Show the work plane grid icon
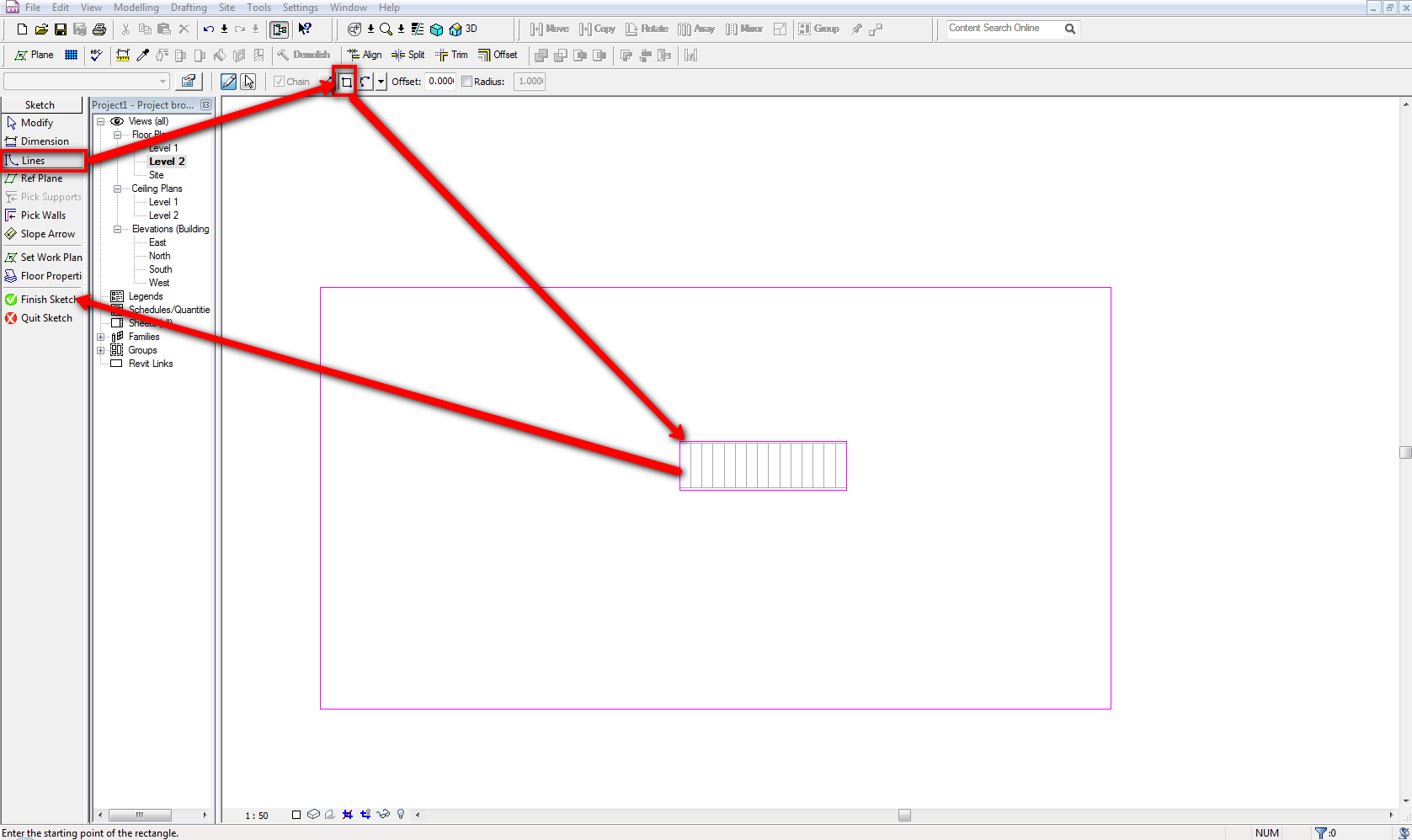1412x840 pixels. [72, 56]
